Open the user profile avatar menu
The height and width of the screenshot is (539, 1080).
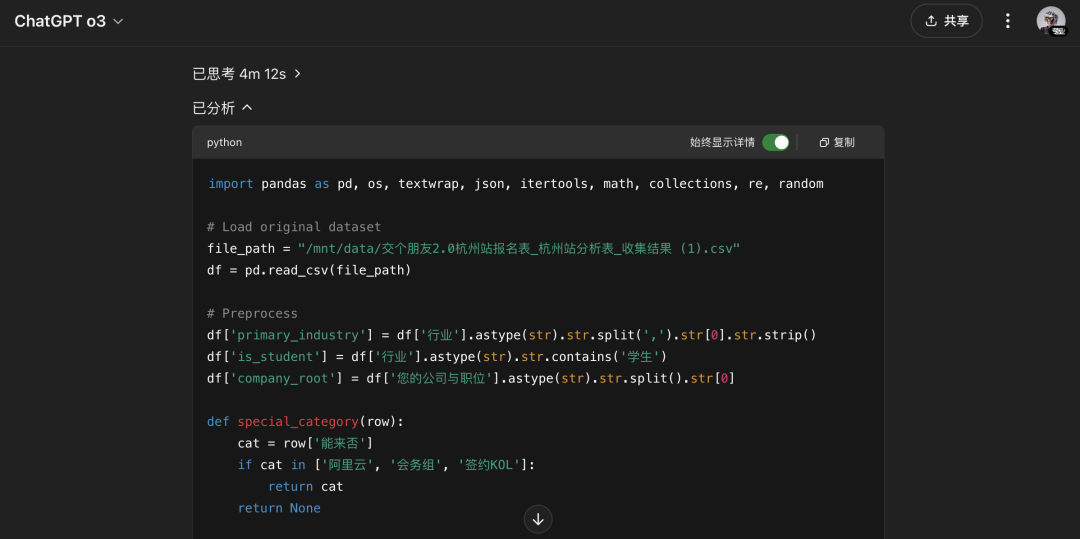coord(1050,21)
